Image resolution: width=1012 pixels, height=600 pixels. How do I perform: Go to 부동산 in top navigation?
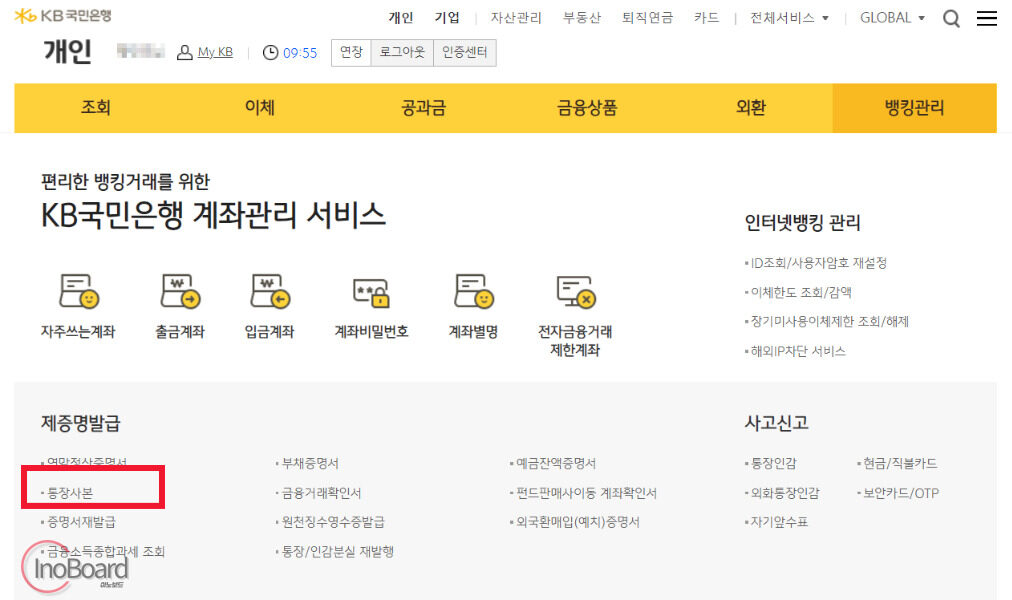(582, 18)
